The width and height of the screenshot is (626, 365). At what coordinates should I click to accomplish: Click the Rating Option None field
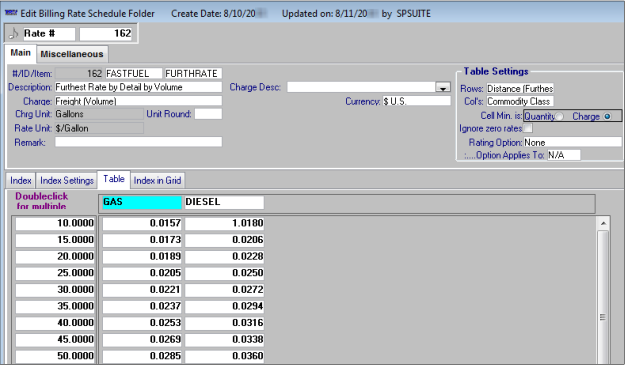pyautogui.click(x=573, y=143)
